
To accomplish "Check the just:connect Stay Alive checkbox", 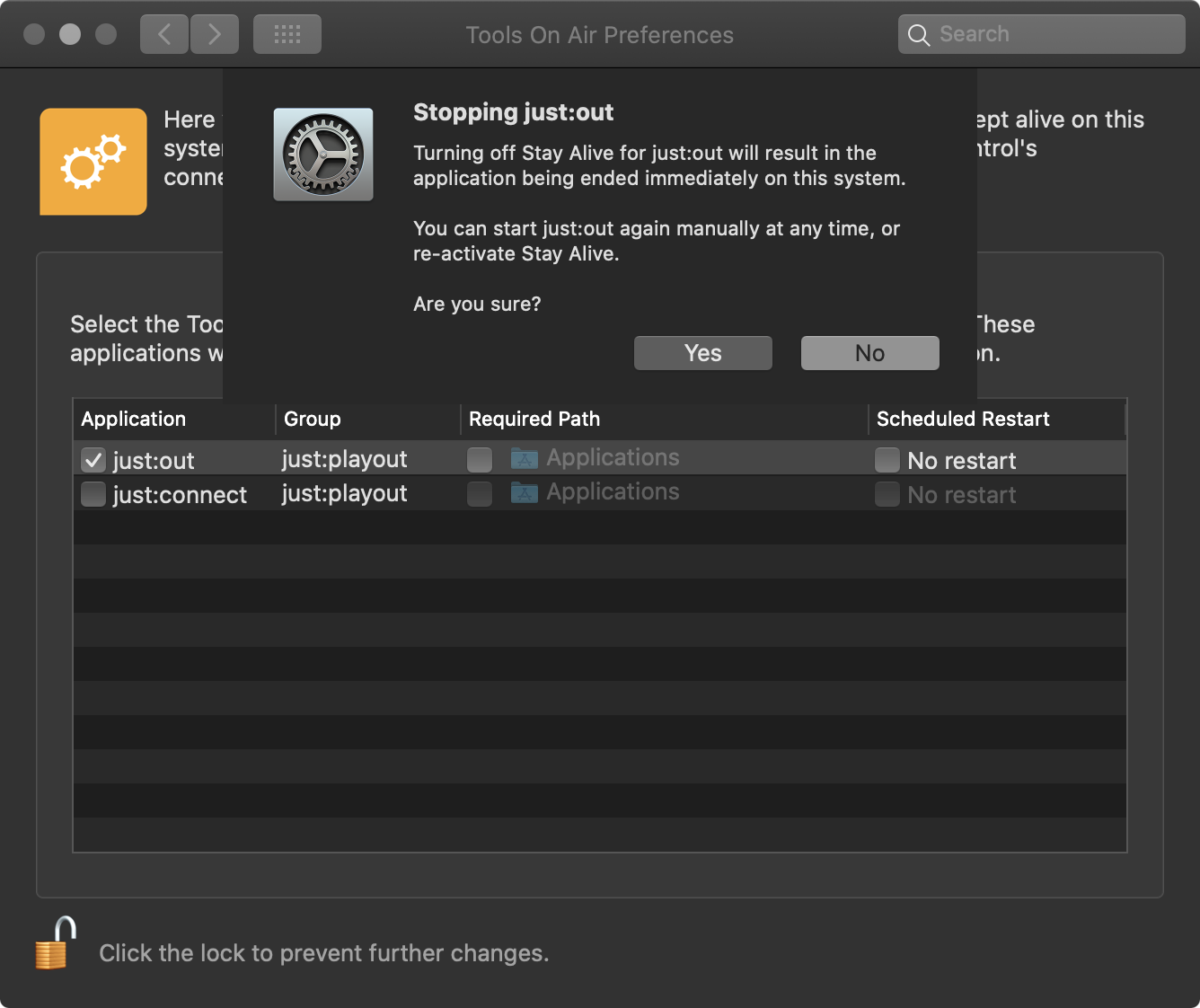I will (x=93, y=494).
